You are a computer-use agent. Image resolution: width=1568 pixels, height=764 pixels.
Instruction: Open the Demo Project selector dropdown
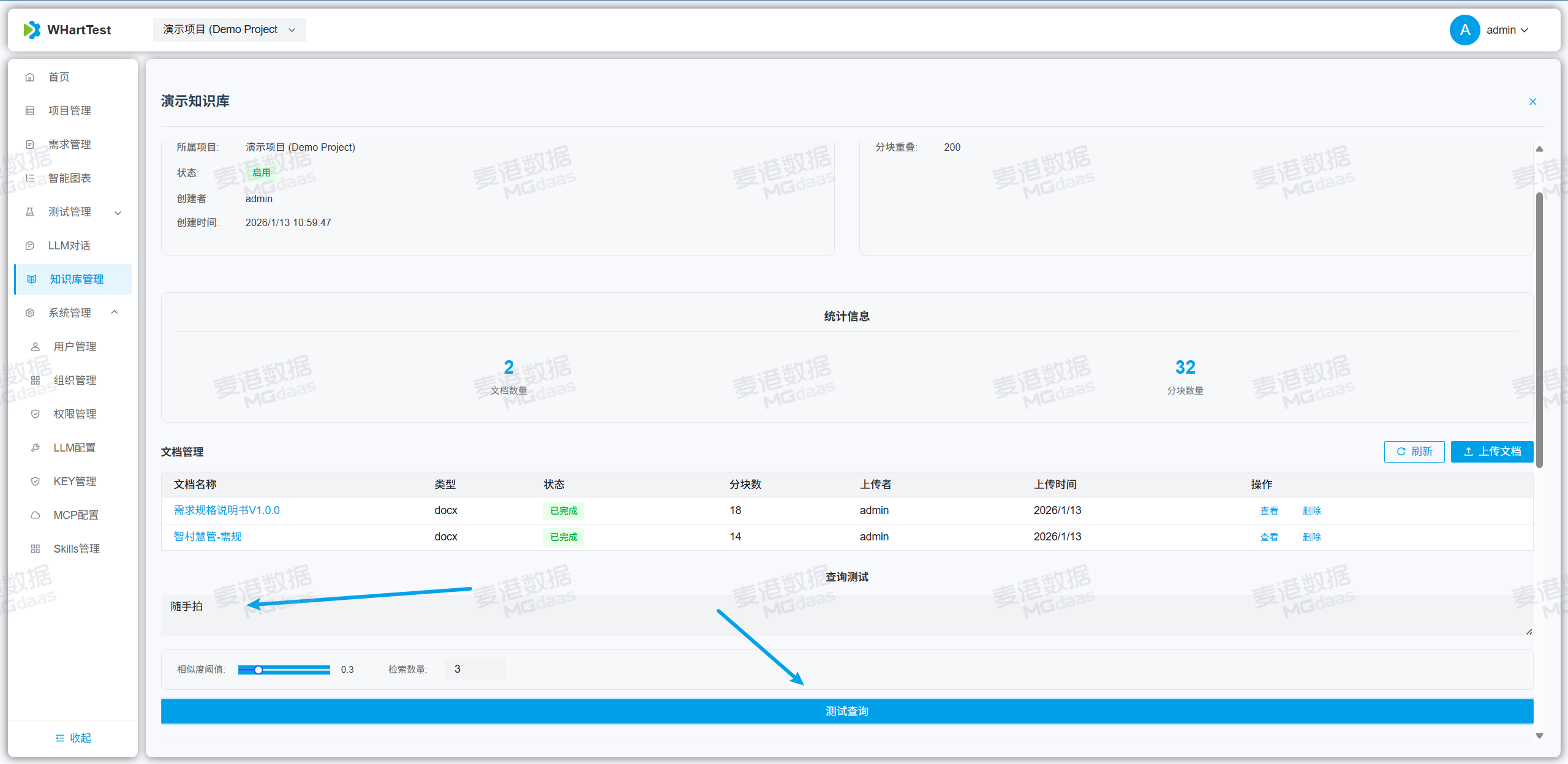tap(229, 30)
